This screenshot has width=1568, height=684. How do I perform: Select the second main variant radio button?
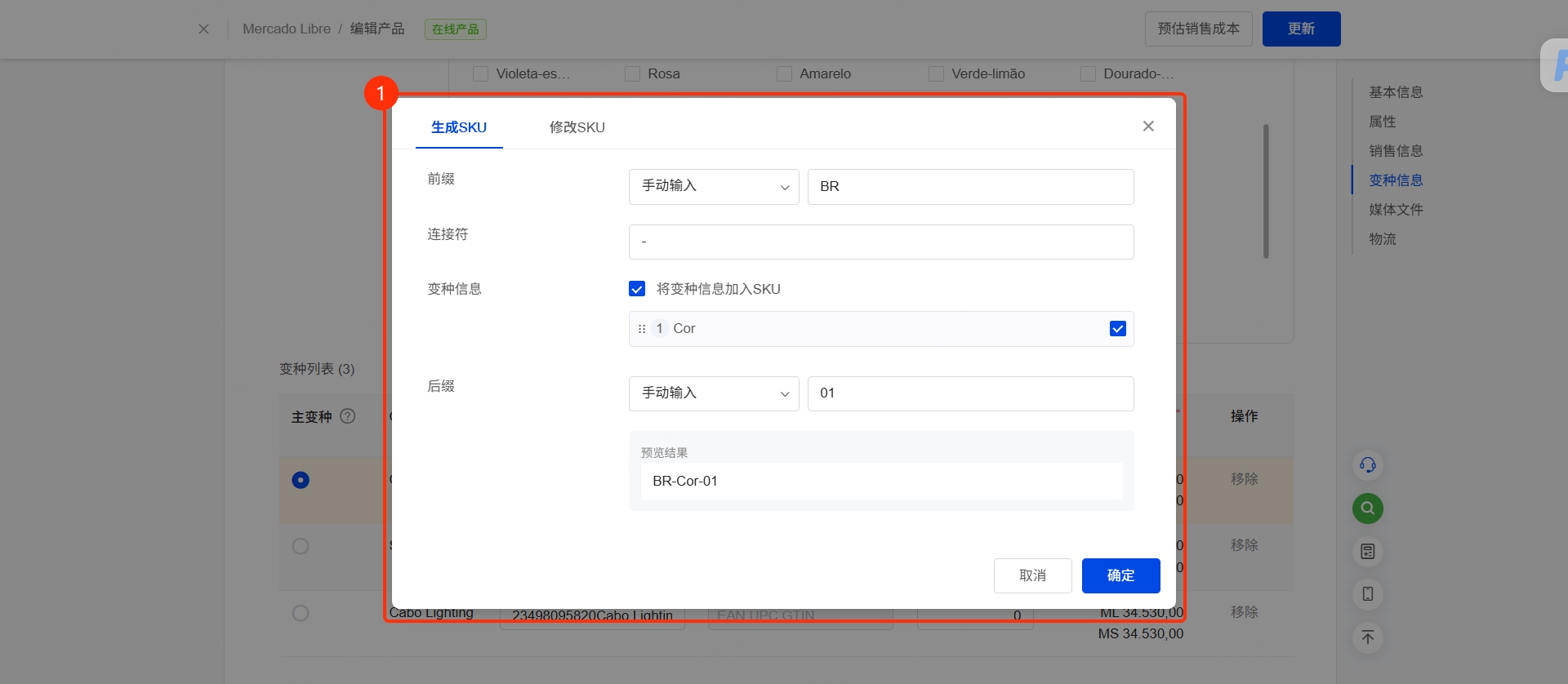[301, 546]
